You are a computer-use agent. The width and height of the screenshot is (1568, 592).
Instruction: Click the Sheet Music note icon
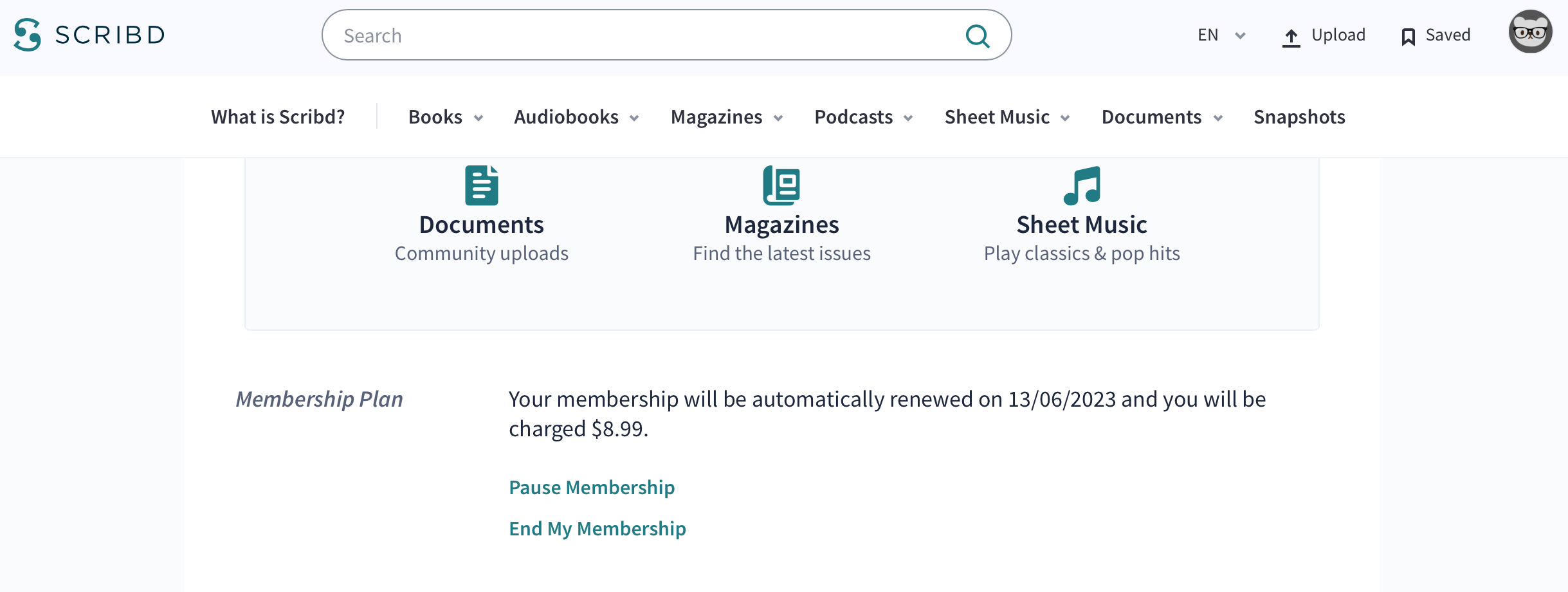tap(1082, 185)
